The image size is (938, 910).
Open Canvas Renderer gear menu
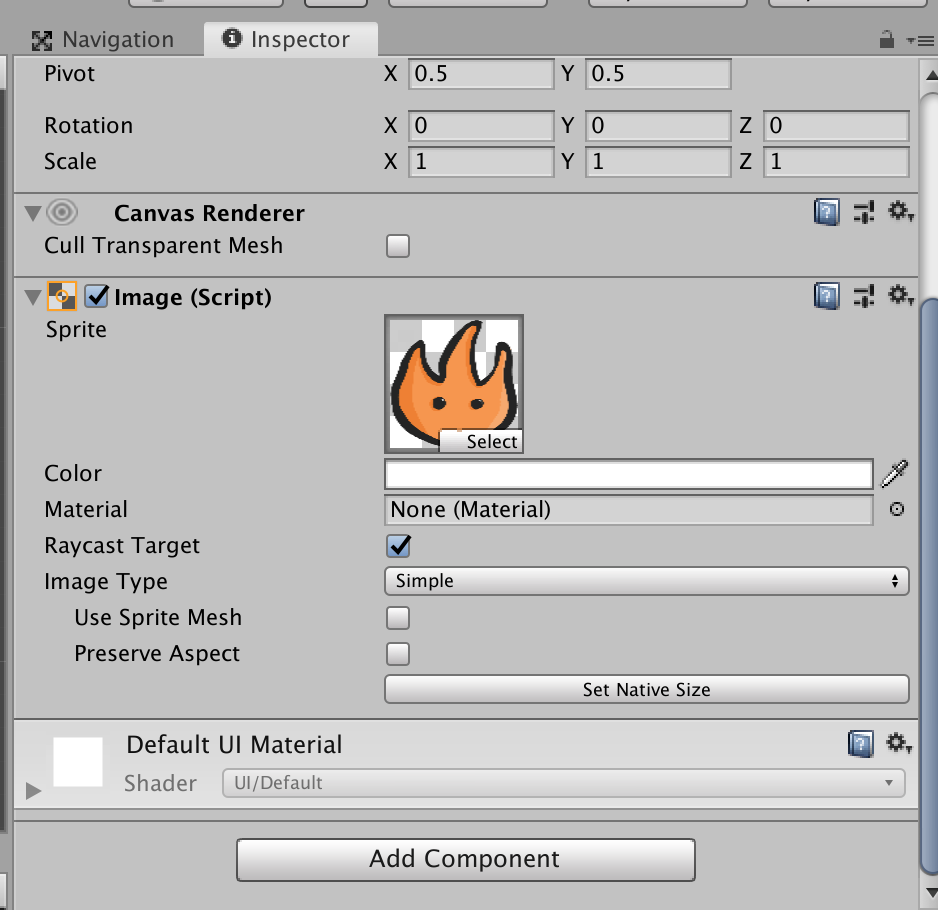900,212
